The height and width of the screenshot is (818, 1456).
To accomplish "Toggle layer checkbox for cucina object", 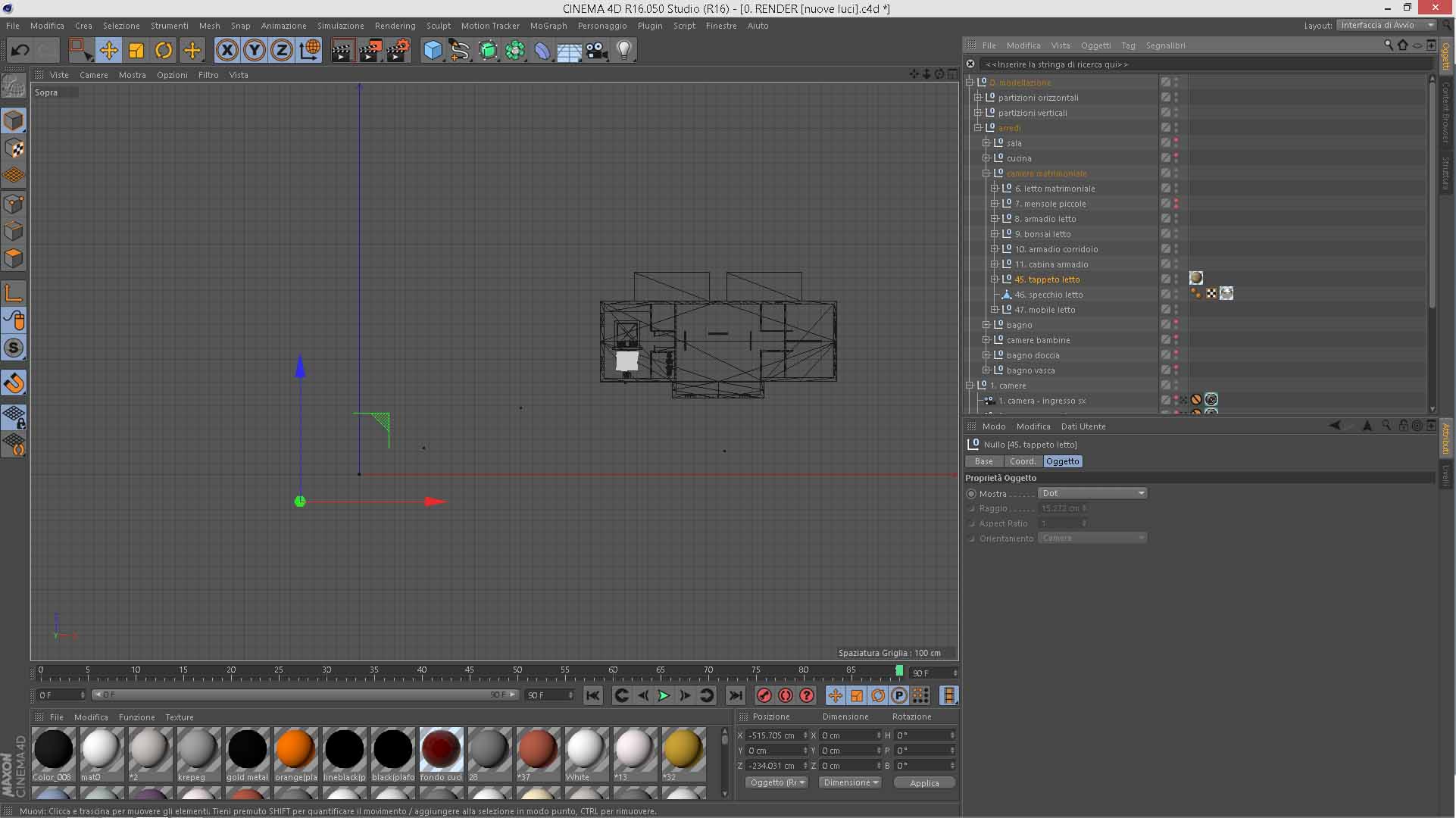I will click(1166, 158).
